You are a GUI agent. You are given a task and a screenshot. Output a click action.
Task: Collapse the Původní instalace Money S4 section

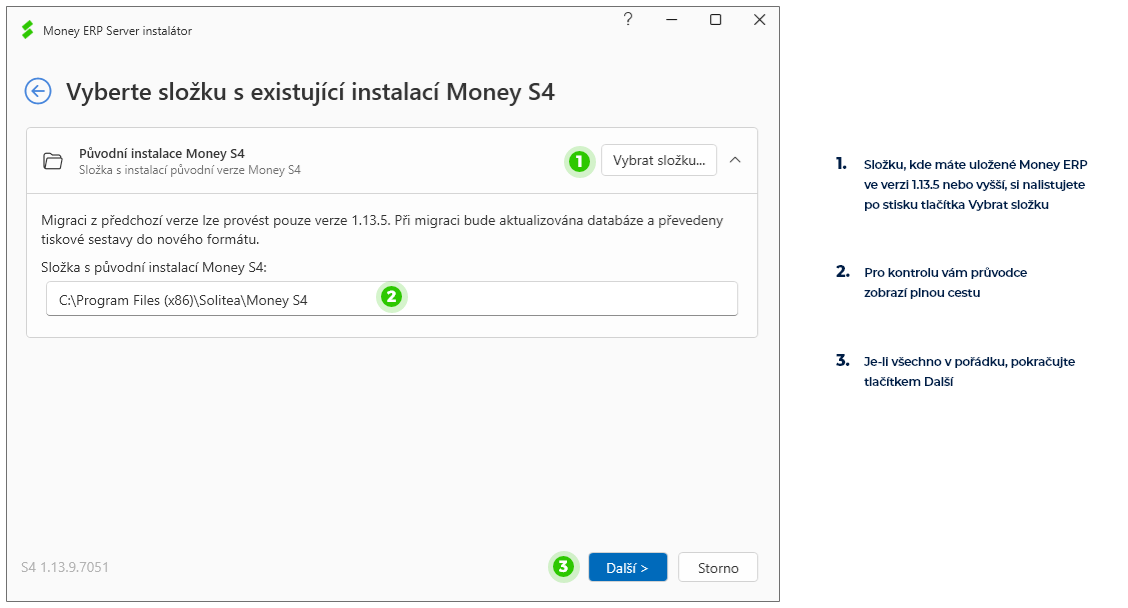pos(734,160)
